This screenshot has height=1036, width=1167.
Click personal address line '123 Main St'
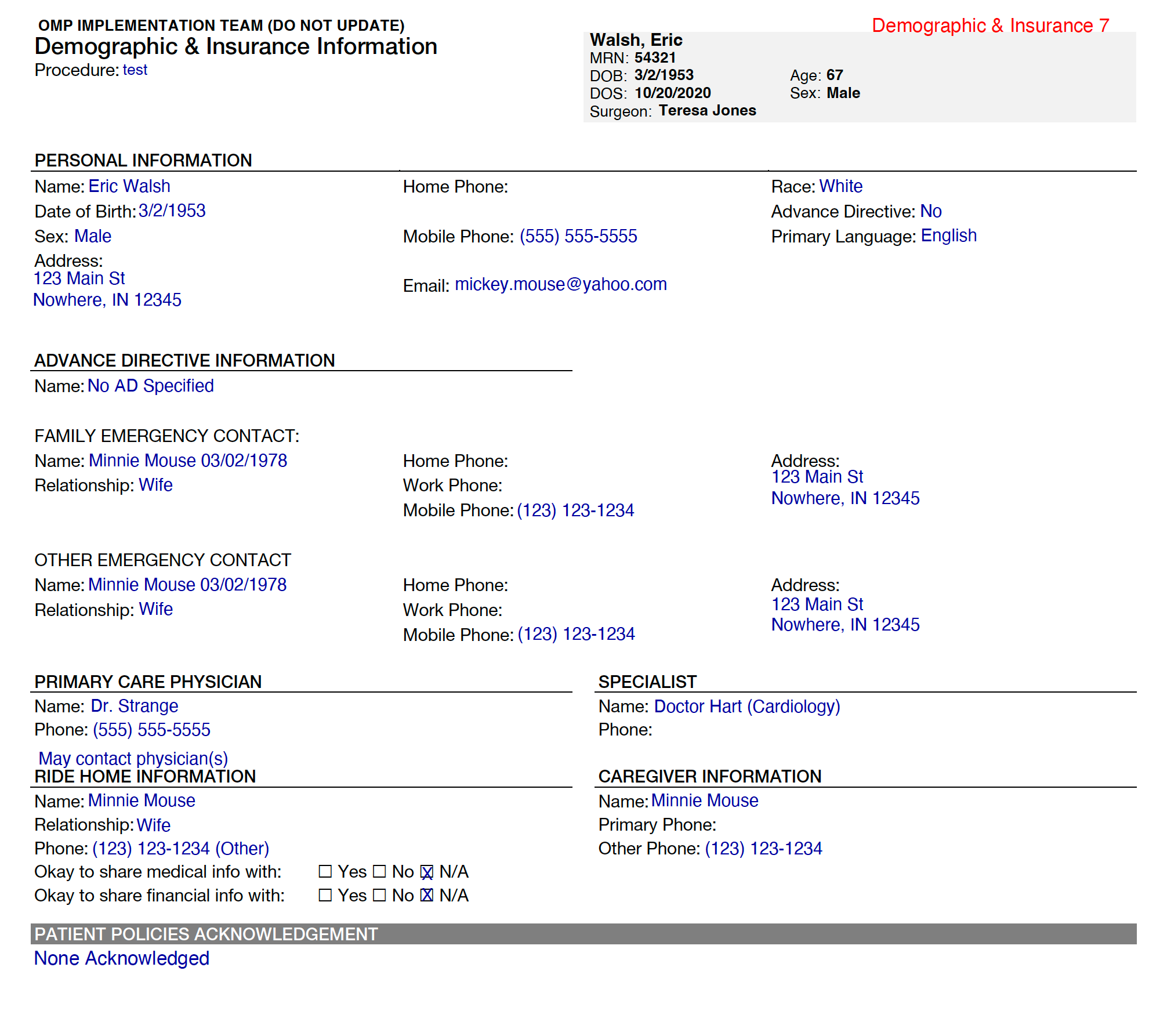79,278
